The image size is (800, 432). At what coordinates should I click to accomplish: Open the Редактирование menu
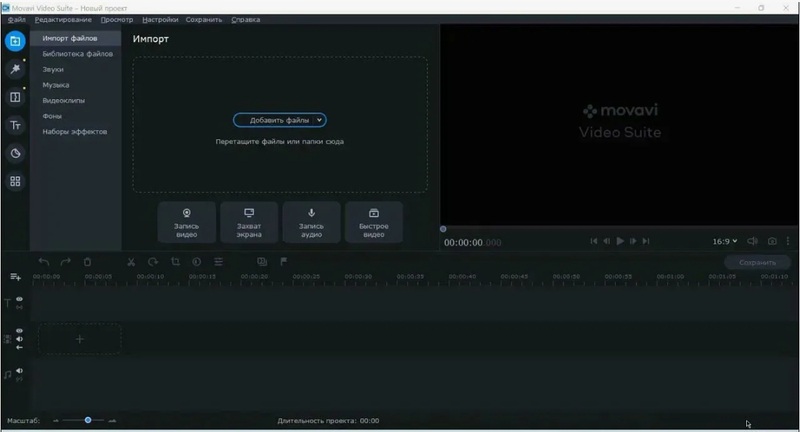63,20
